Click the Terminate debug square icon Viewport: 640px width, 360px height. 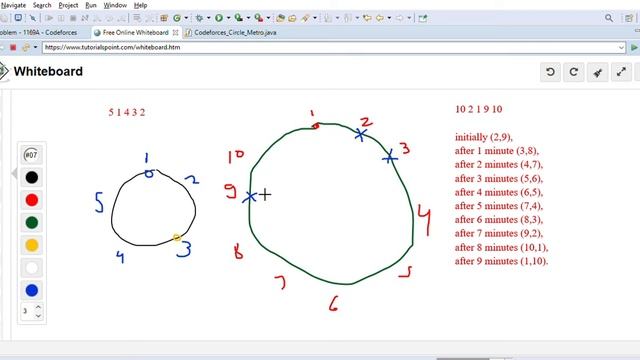(73, 18)
